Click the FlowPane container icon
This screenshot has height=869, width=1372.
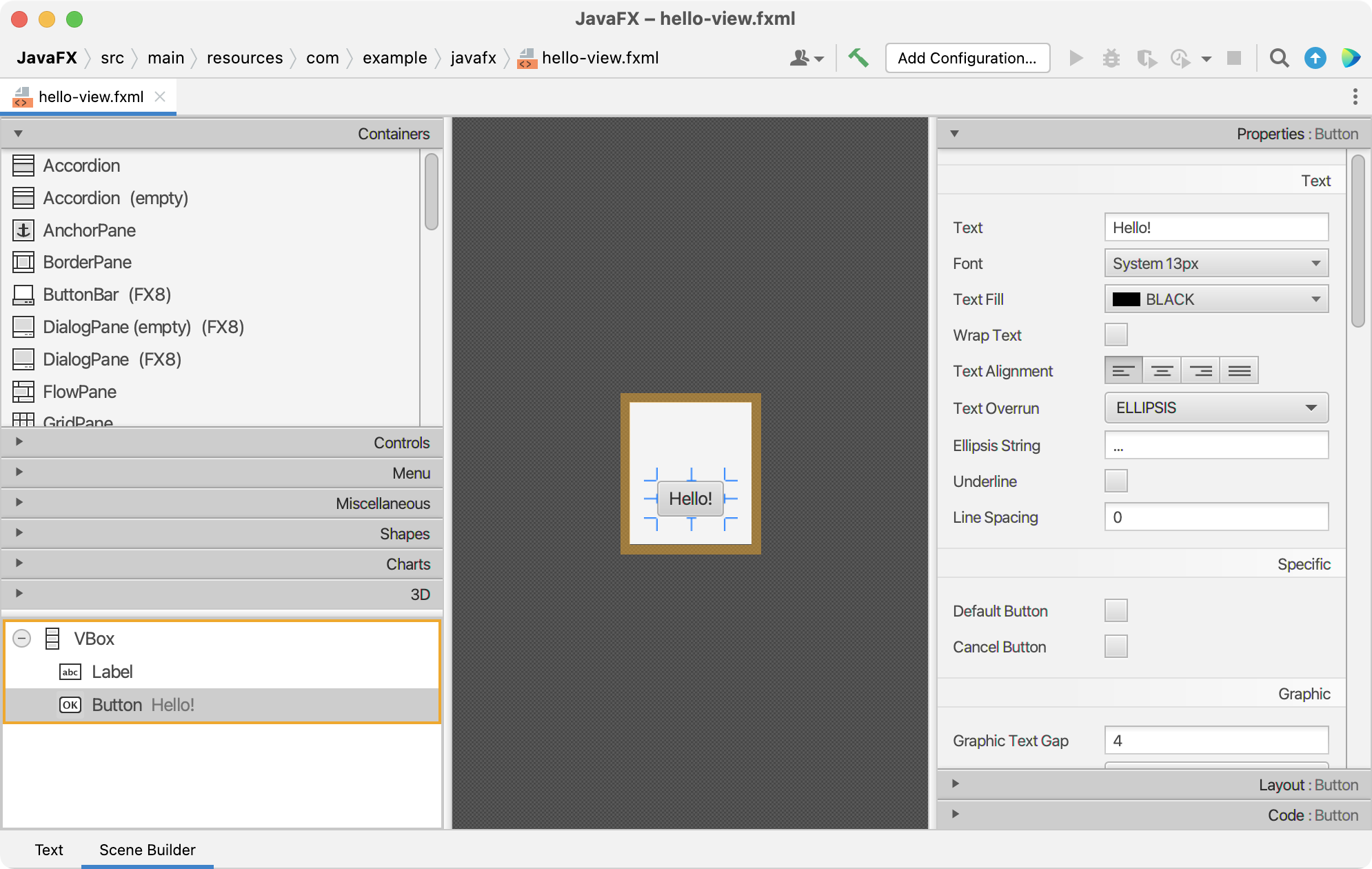[x=22, y=391]
